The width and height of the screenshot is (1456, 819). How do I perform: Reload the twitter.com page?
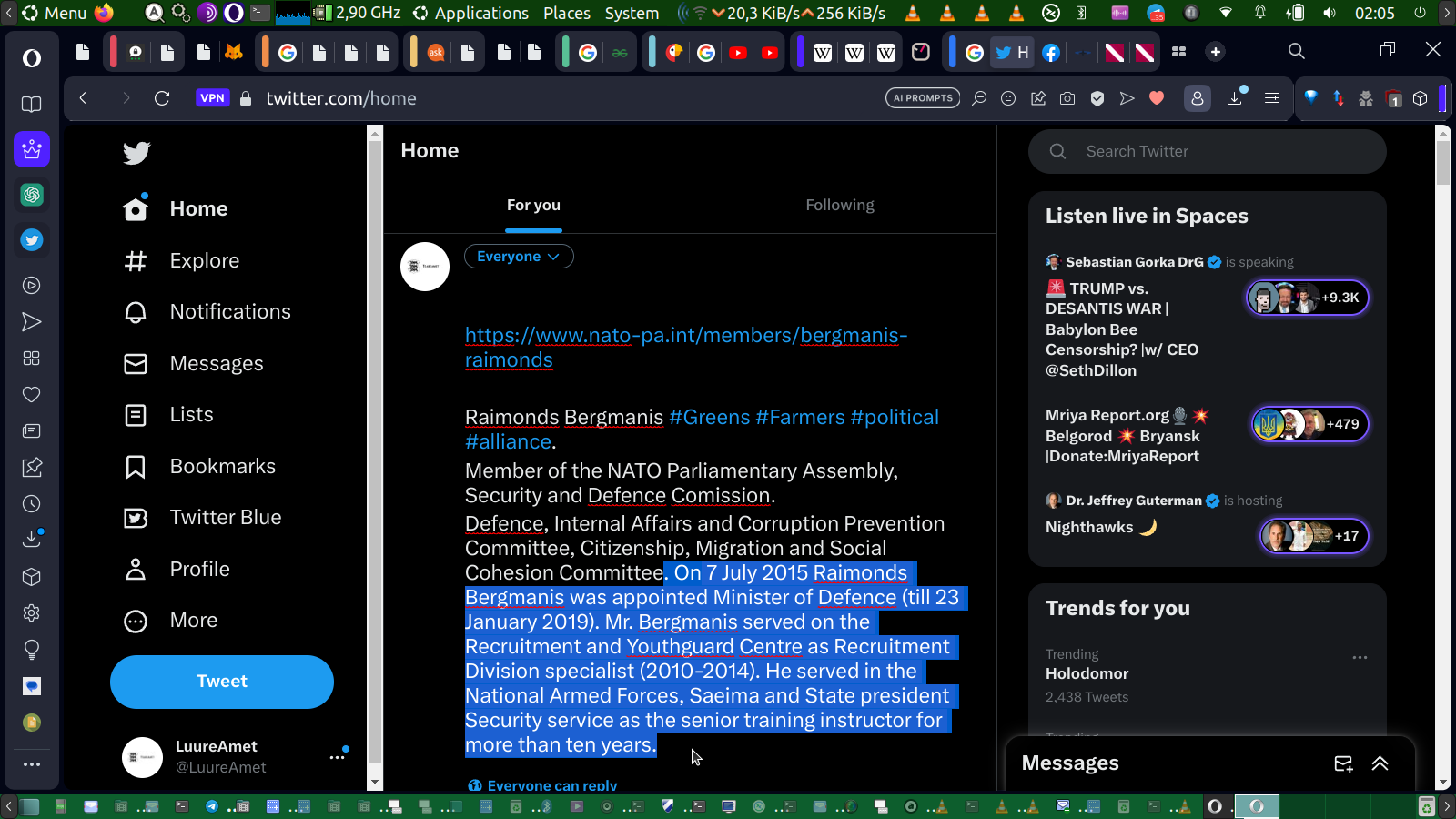[162, 98]
